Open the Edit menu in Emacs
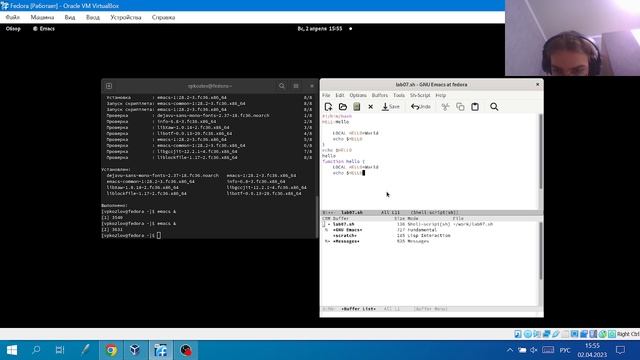640x360 pixels. click(340, 95)
